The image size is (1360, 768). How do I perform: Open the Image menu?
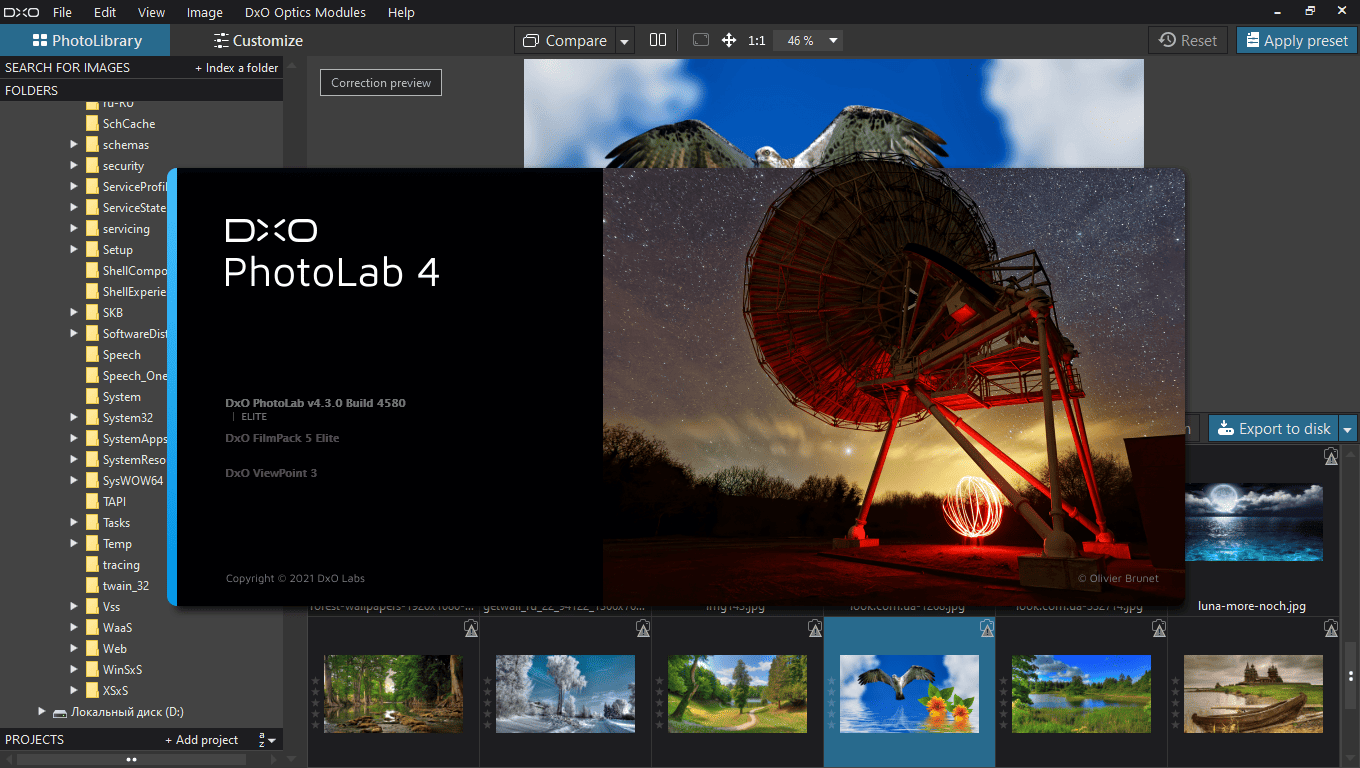pyautogui.click(x=205, y=13)
